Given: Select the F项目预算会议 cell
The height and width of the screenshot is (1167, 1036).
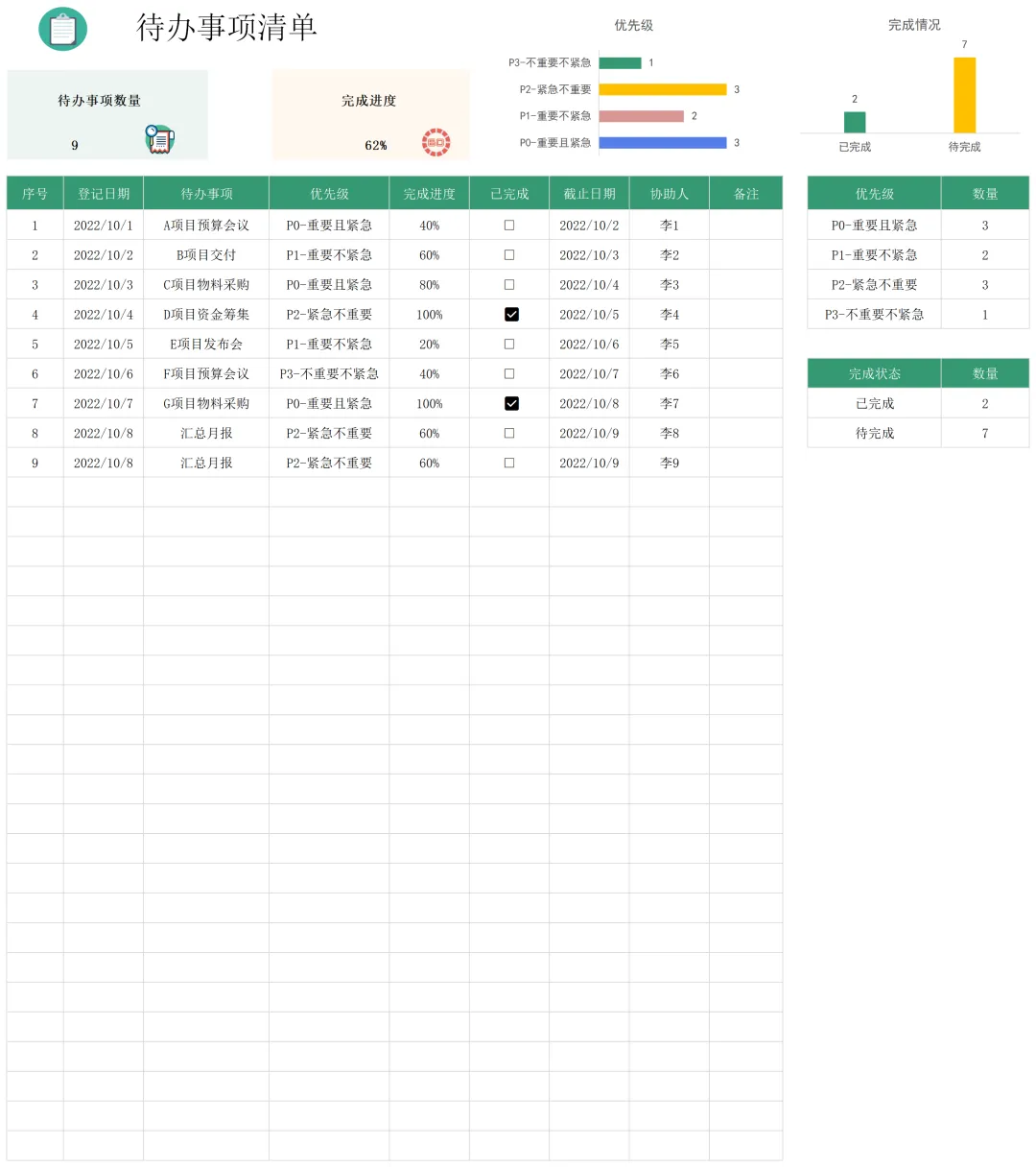Looking at the screenshot, I should tap(206, 373).
